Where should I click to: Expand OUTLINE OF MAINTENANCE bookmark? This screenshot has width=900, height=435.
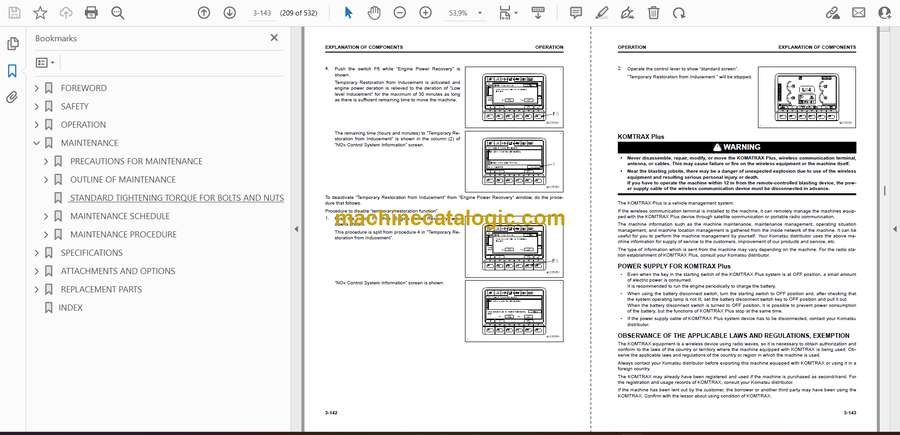pos(46,180)
